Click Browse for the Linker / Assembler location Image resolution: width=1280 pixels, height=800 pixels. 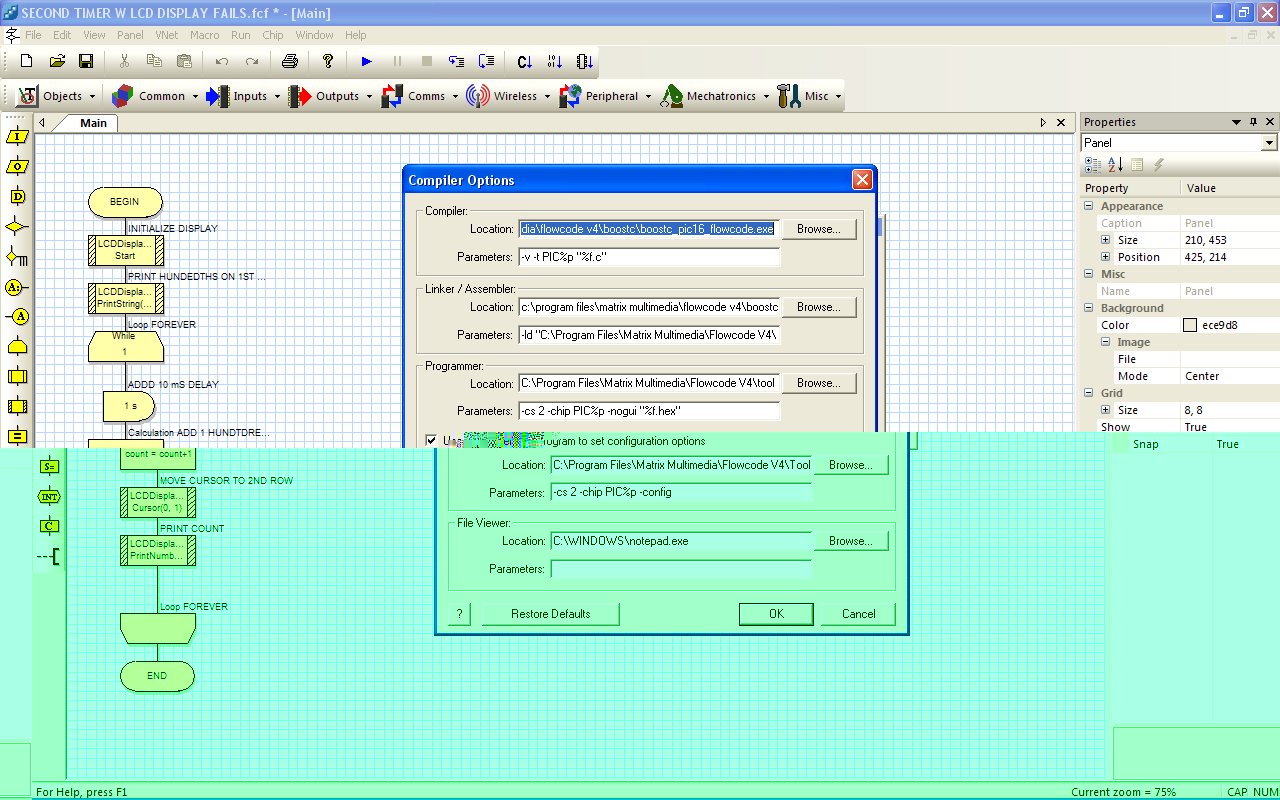(819, 307)
